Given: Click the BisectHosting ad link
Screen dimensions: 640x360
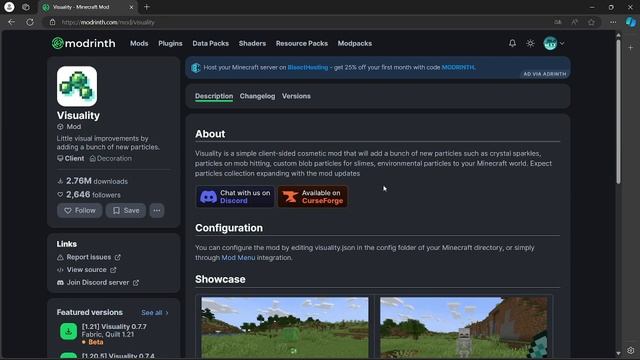Looking at the screenshot, I should [x=308, y=67].
